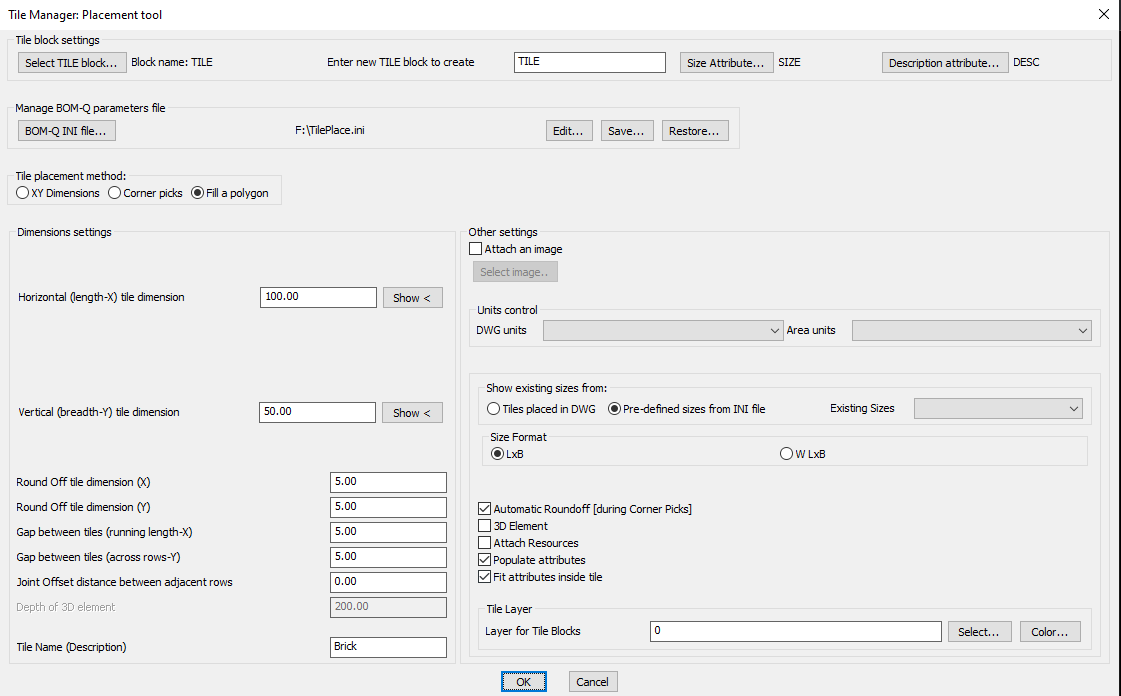The height and width of the screenshot is (696, 1121).
Task: Select the W LxB size format
Action: click(787, 453)
